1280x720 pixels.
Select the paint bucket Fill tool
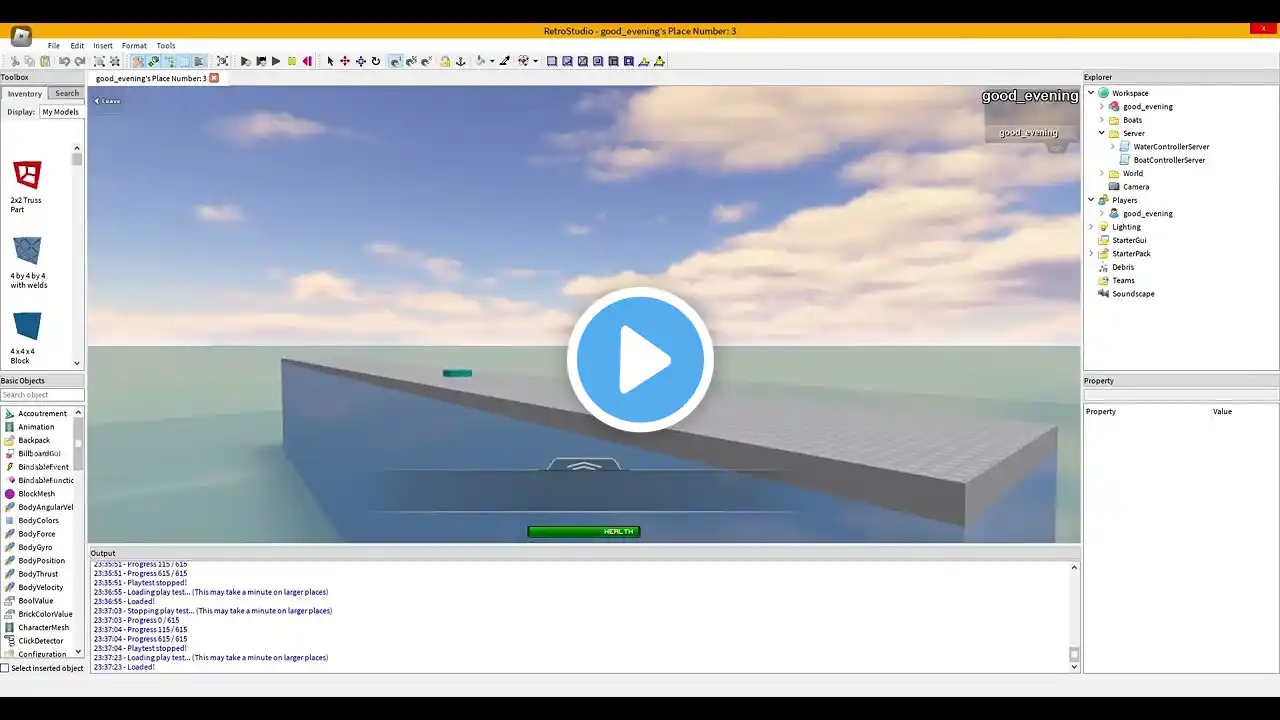(x=481, y=61)
